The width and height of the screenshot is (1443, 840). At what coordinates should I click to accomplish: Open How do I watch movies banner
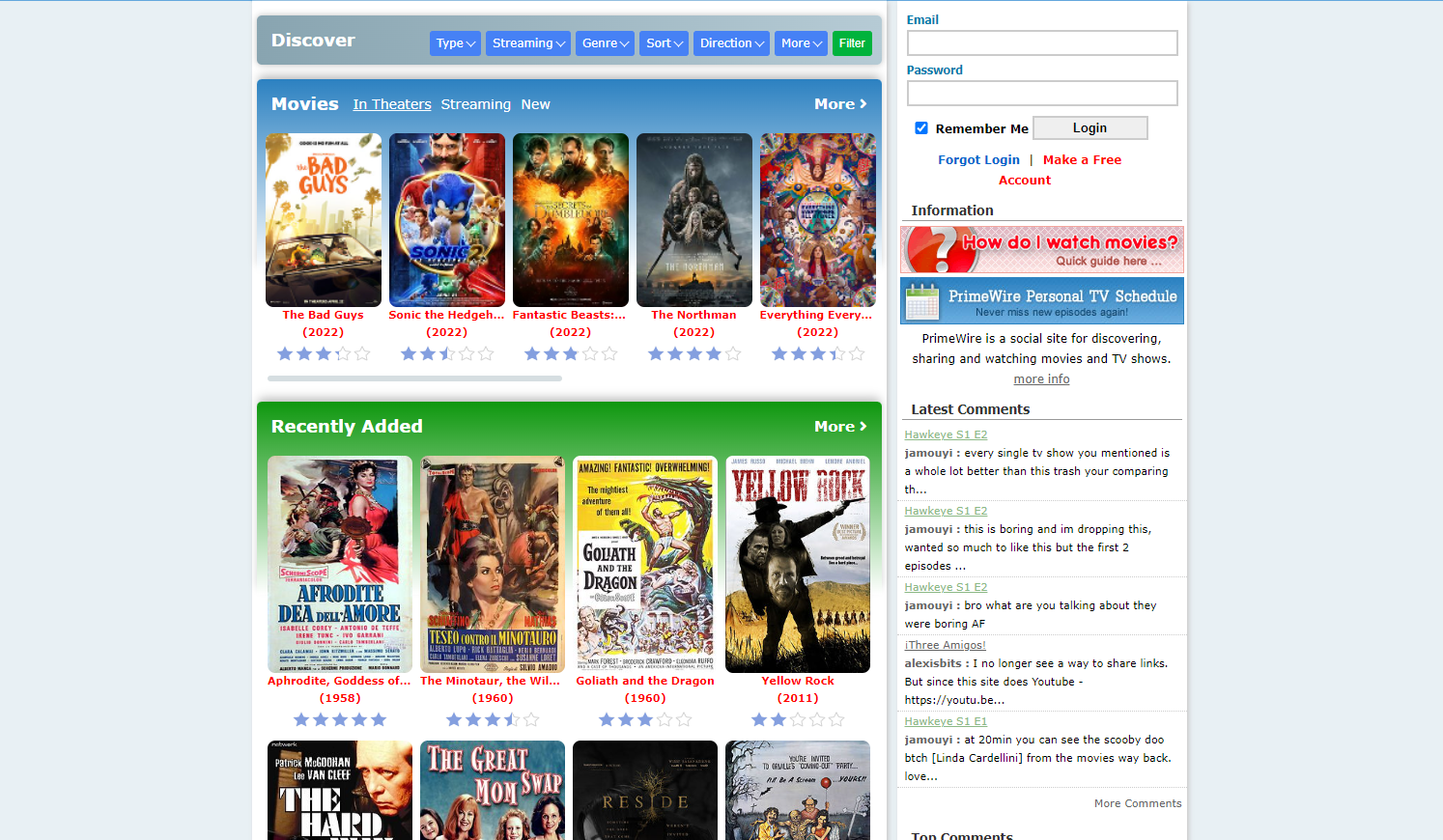(1042, 250)
